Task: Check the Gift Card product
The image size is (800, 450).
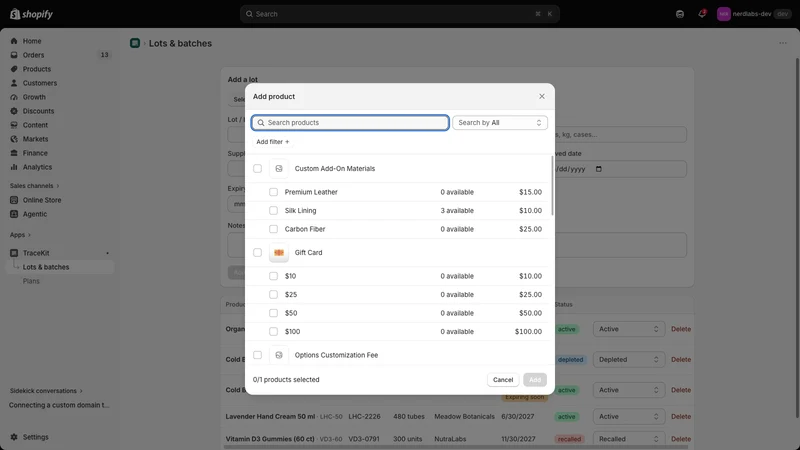Action: [258, 253]
